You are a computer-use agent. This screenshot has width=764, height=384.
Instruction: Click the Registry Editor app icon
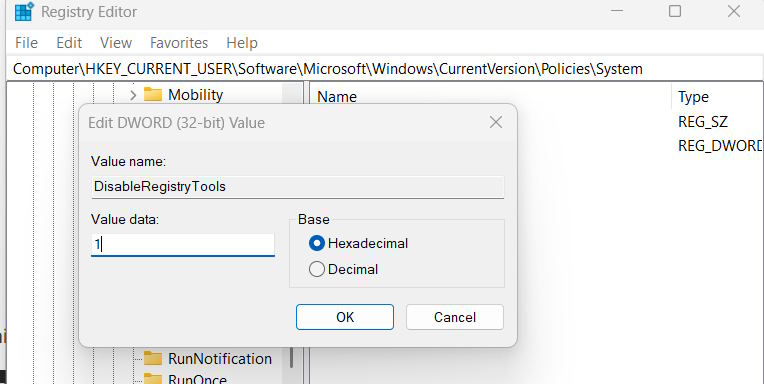tap(24, 12)
